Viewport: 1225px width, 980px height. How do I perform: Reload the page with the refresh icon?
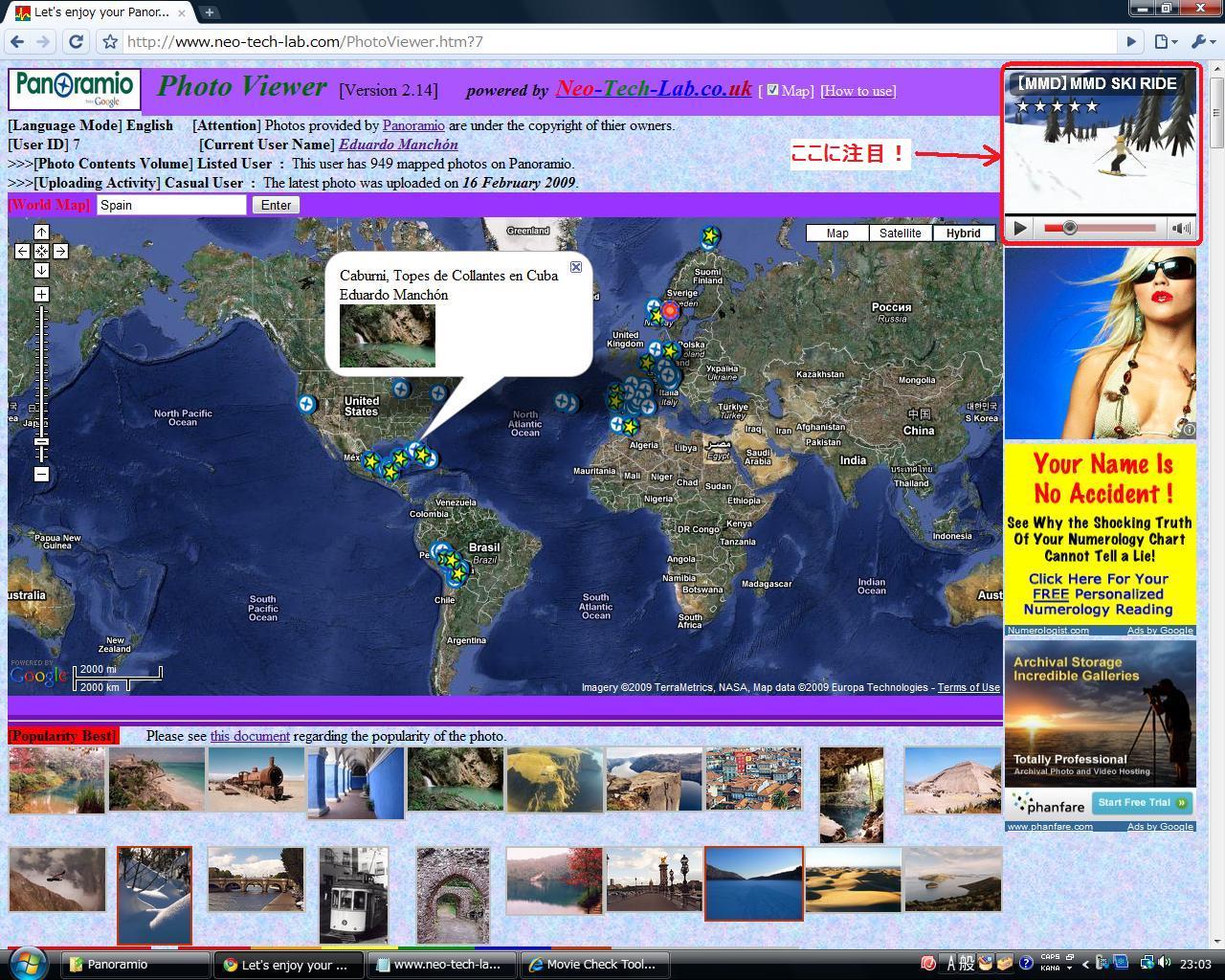coord(76,41)
